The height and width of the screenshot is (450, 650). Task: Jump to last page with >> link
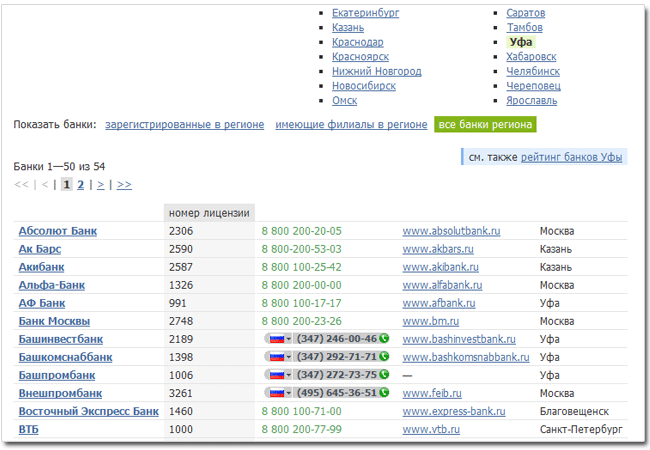click(x=124, y=184)
